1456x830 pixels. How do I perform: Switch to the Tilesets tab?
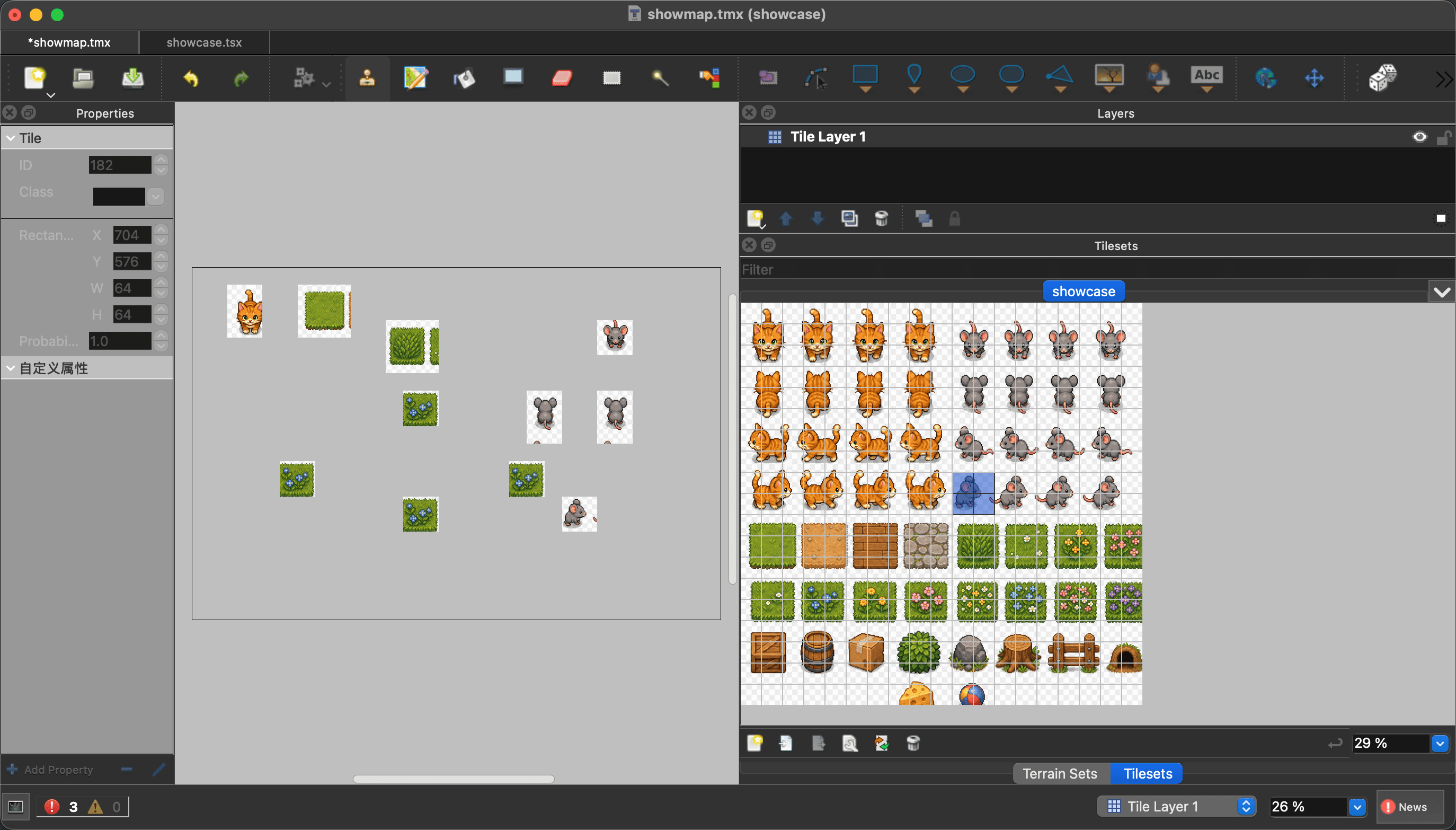[x=1147, y=774]
